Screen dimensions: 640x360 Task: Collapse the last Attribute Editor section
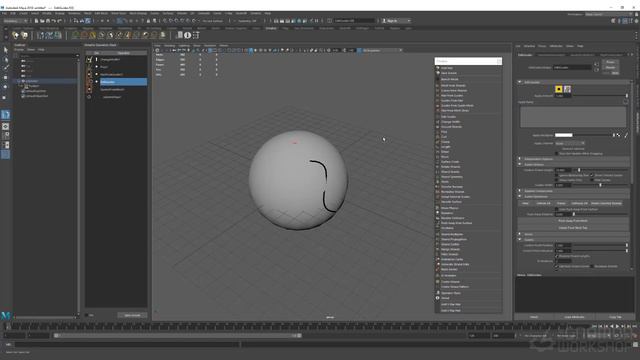click(x=520, y=240)
